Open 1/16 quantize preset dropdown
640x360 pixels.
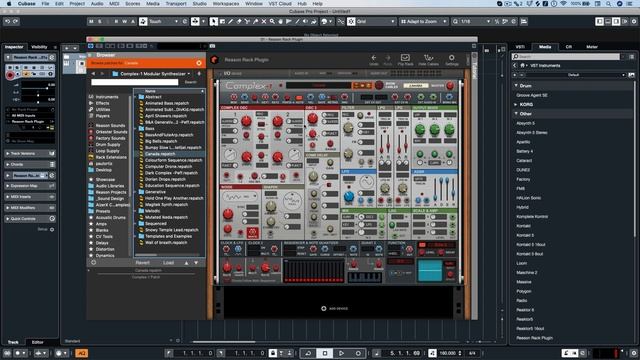coord(475,21)
